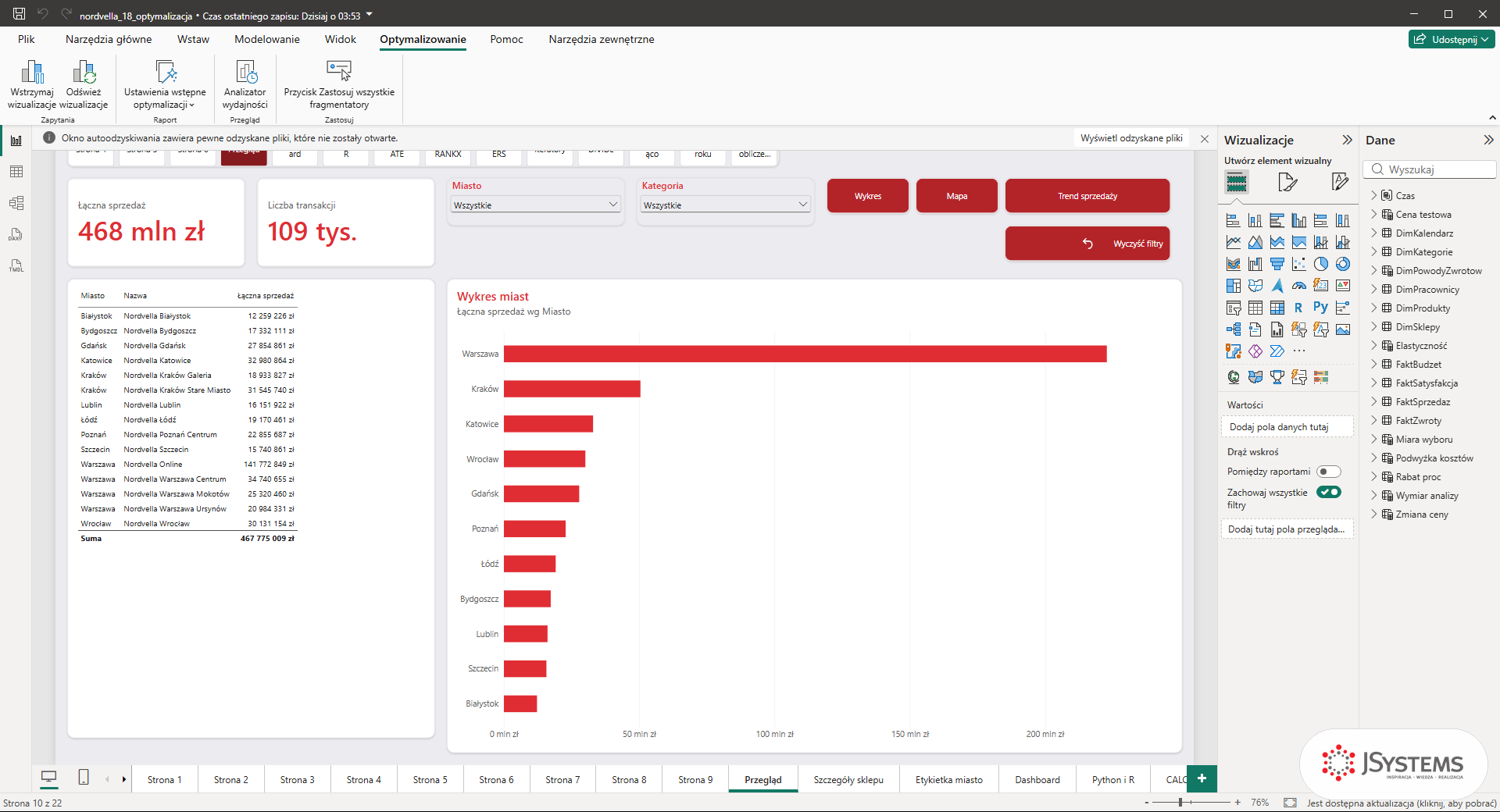Open the Miasto slicer dropdown

536,205
